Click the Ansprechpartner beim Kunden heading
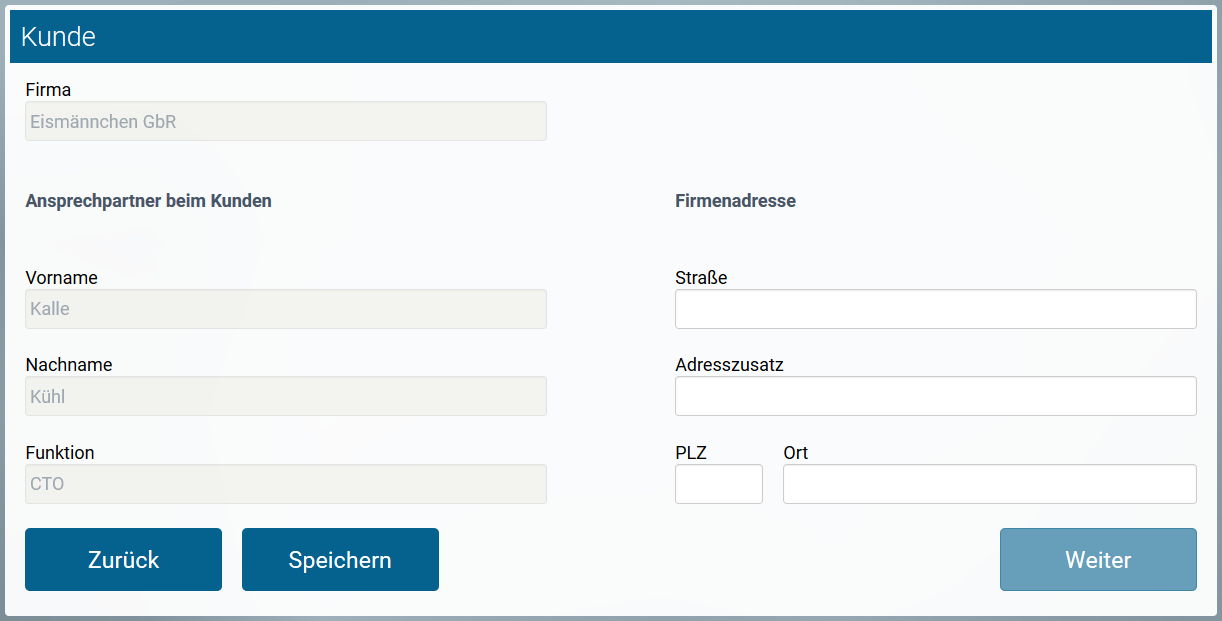This screenshot has height=621, width=1222. pos(148,200)
